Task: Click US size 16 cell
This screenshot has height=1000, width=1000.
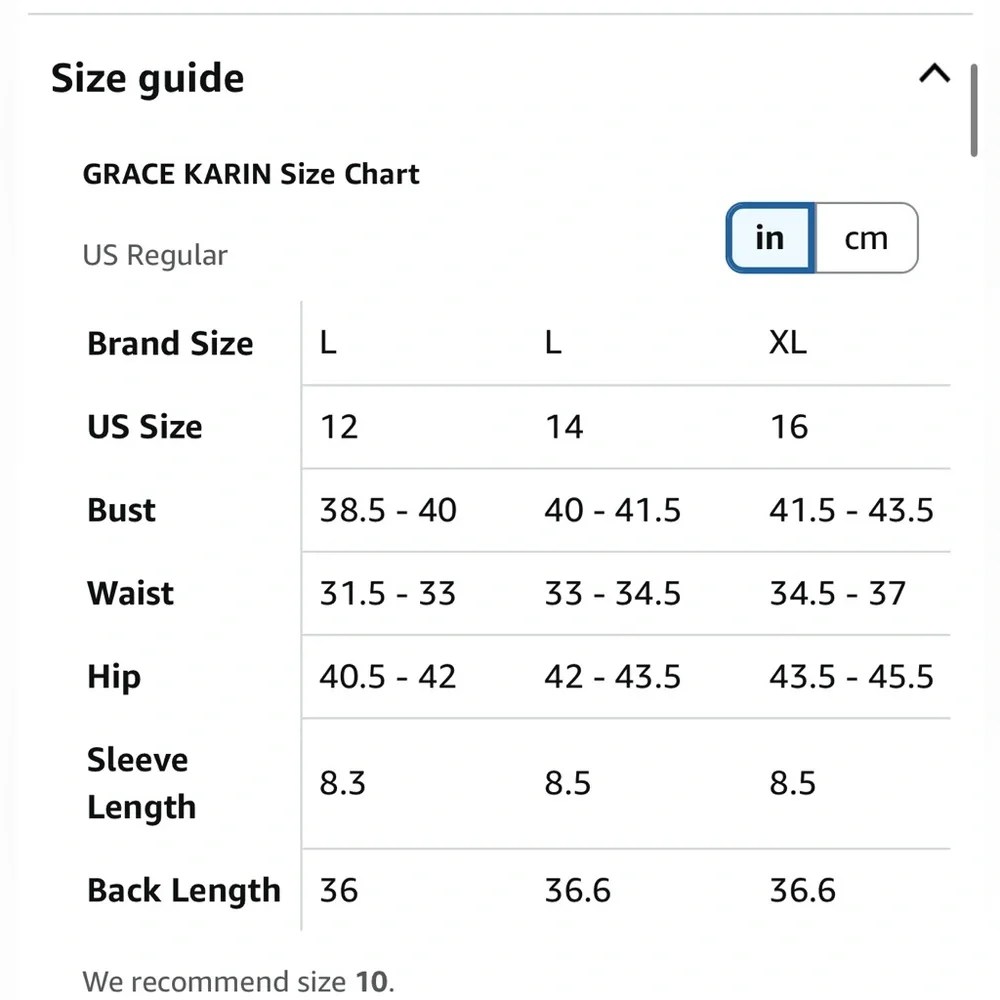Action: 789,427
